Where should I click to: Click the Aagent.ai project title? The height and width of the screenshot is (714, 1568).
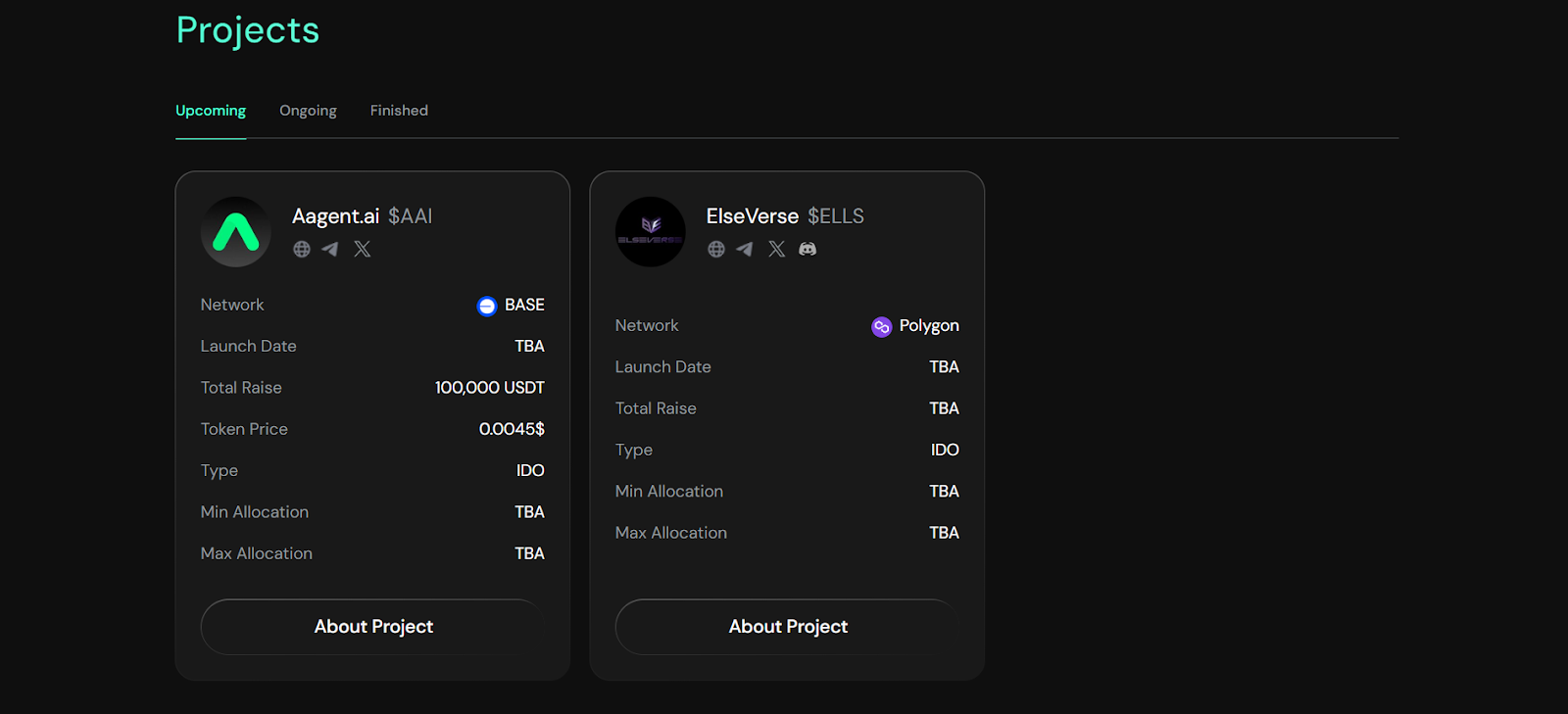coord(335,216)
